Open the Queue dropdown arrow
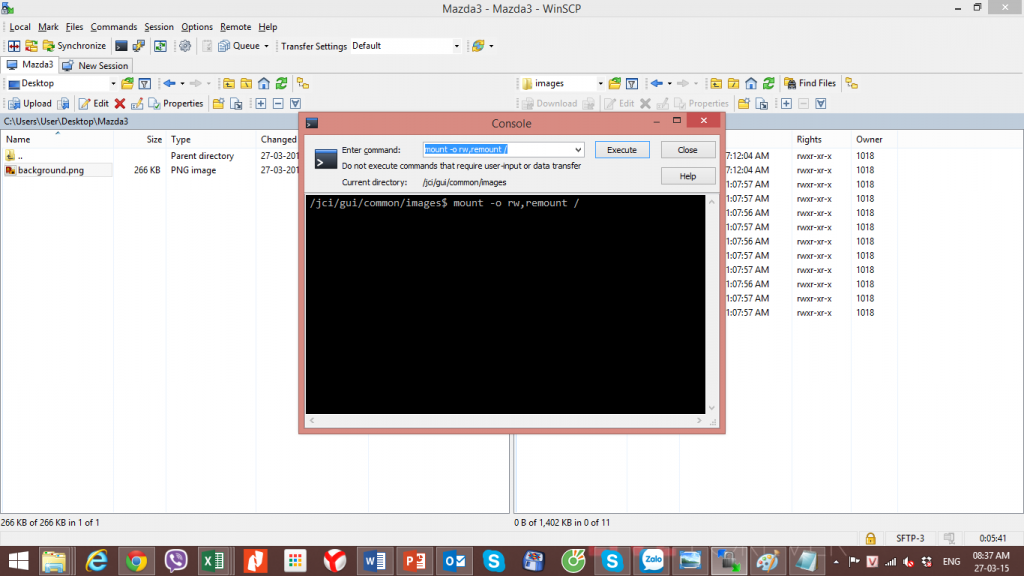Image resolution: width=1024 pixels, height=576 pixels. pos(266,46)
